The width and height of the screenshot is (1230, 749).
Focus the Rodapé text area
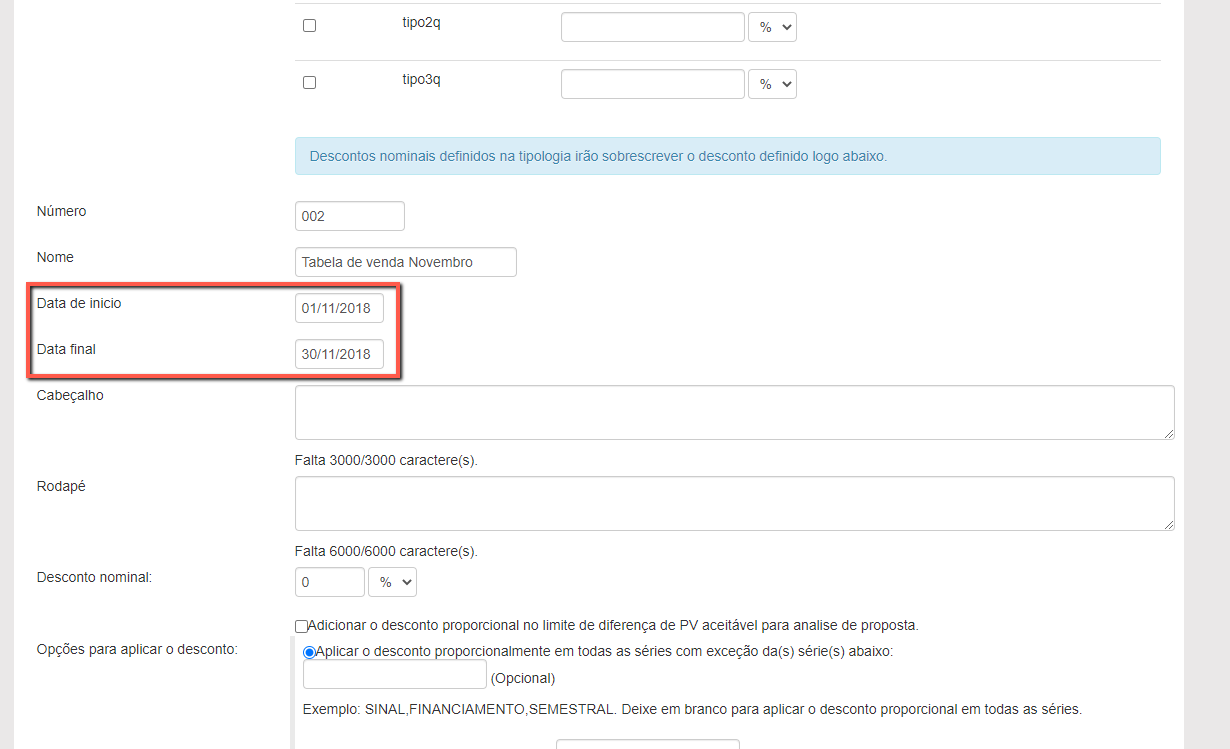click(x=733, y=503)
